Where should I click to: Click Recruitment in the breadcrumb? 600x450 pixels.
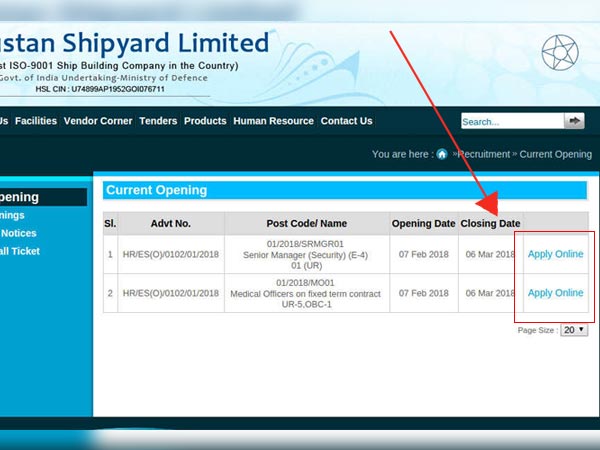click(x=484, y=154)
